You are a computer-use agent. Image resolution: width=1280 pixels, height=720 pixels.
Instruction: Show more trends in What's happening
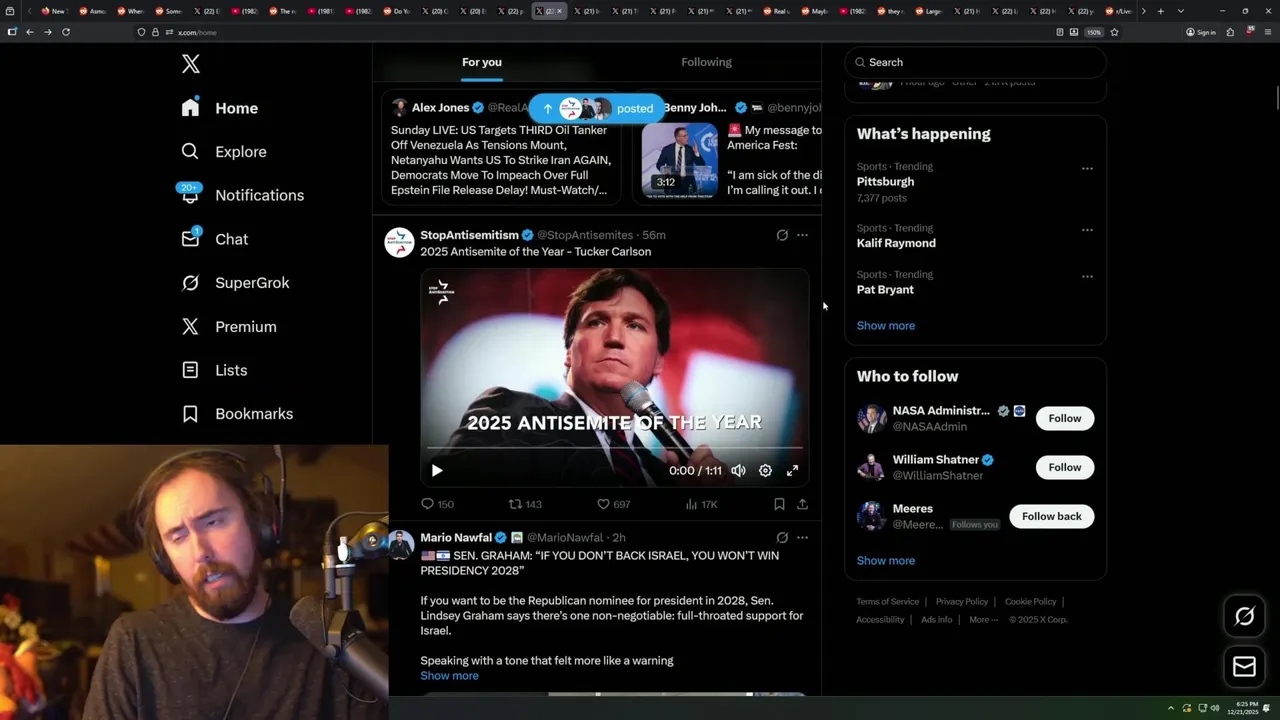coord(885,325)
